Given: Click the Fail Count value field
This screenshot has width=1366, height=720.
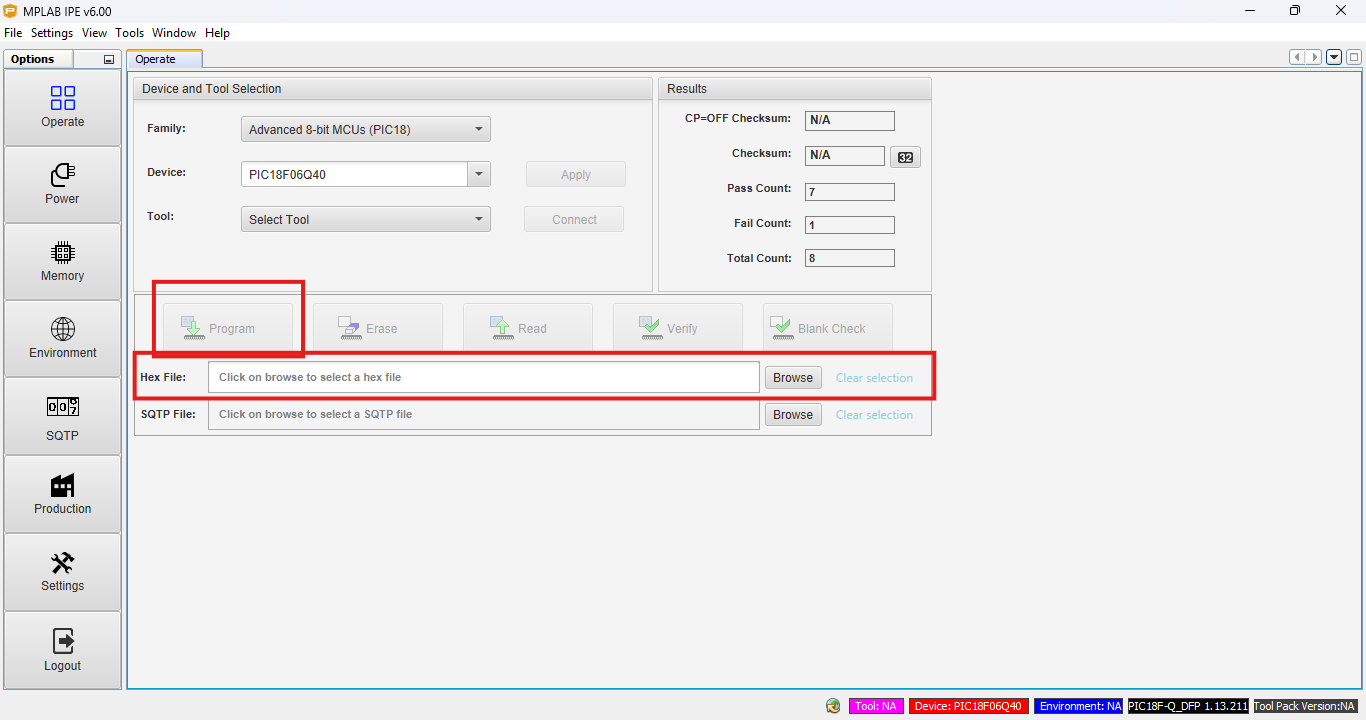Looking at the screenshot, I should click(x=850, y=225).
